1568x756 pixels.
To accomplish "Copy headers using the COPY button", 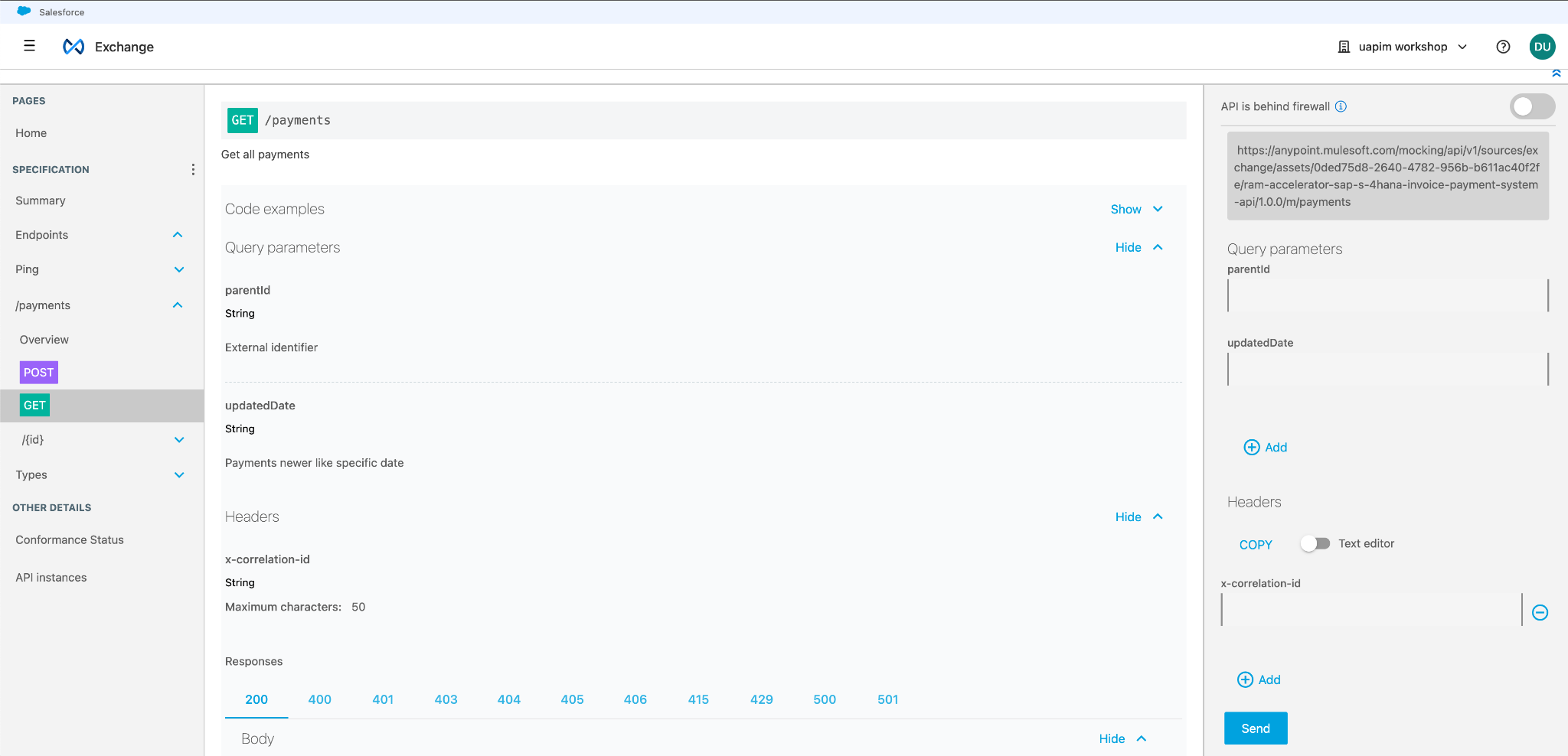I will tap(1256, 544).
